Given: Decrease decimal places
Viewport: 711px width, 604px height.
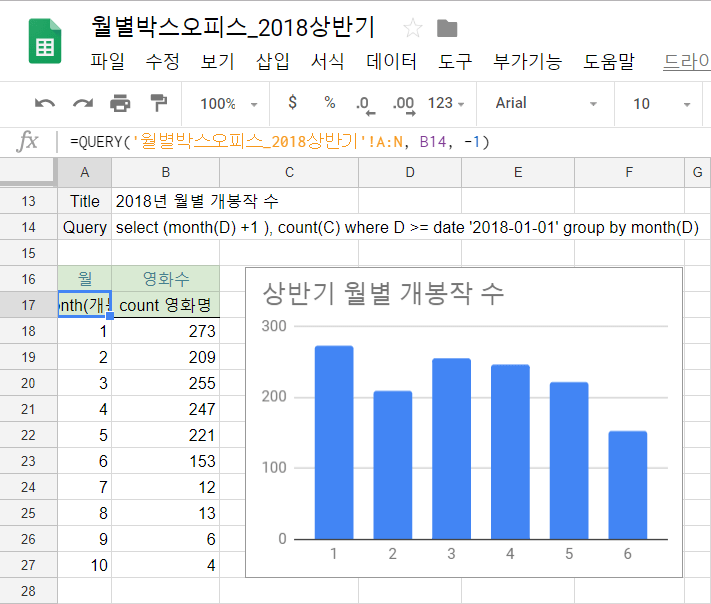Looking at the screenshot, I should click(x=364, y=104).
